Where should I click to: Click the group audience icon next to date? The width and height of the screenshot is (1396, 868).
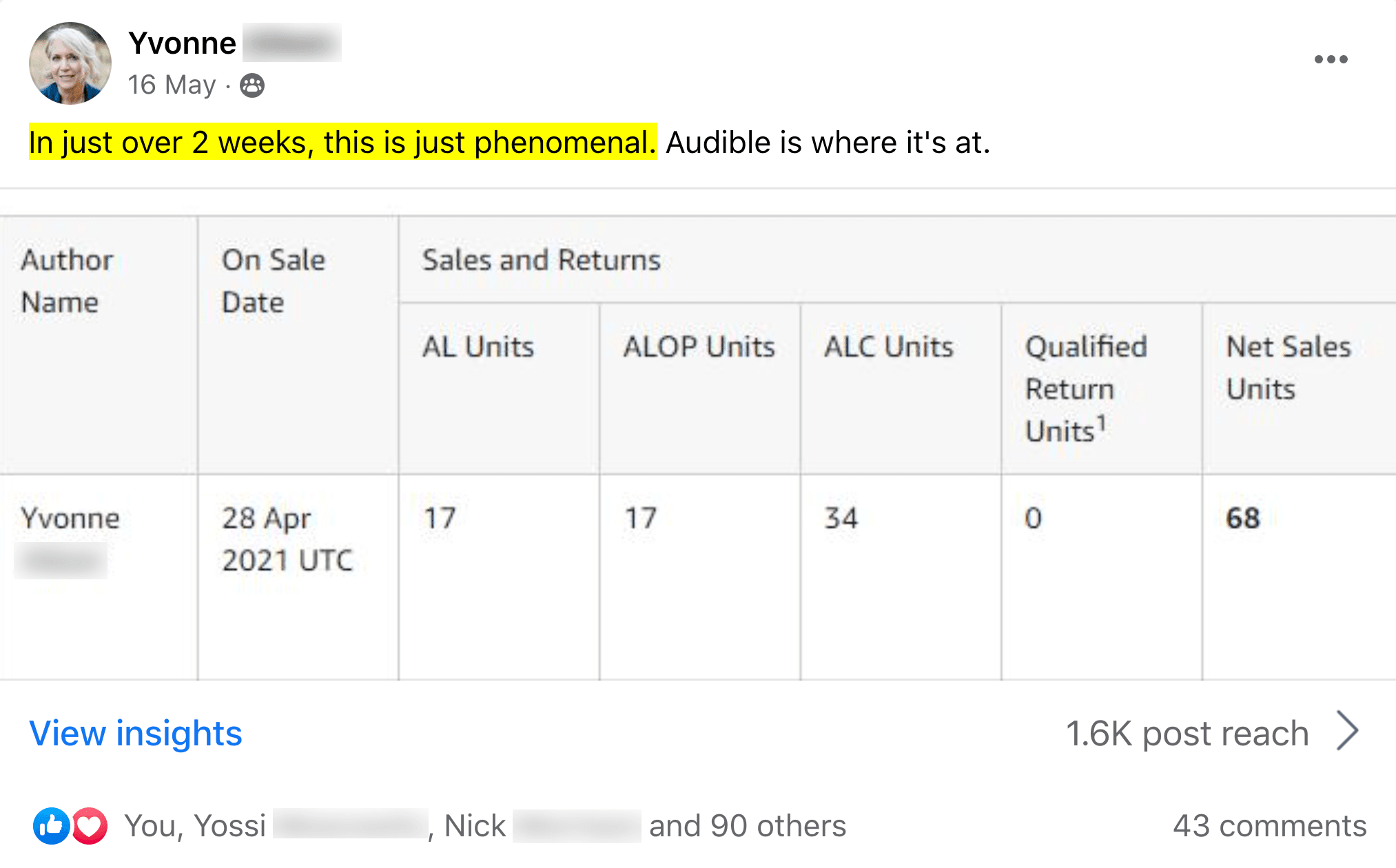pos(252,85)
